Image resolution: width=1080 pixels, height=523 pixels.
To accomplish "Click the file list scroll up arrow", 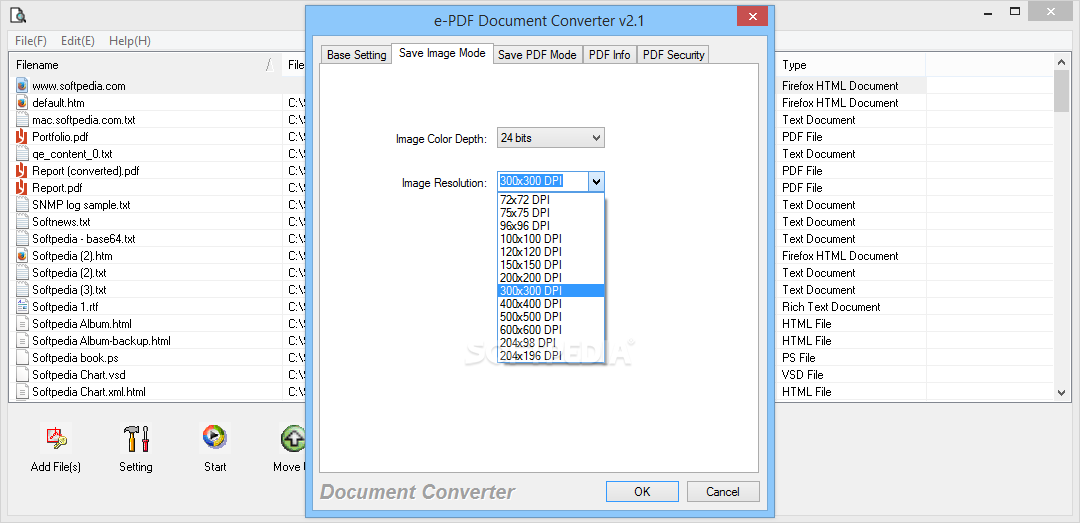I will coord(1061,62).
